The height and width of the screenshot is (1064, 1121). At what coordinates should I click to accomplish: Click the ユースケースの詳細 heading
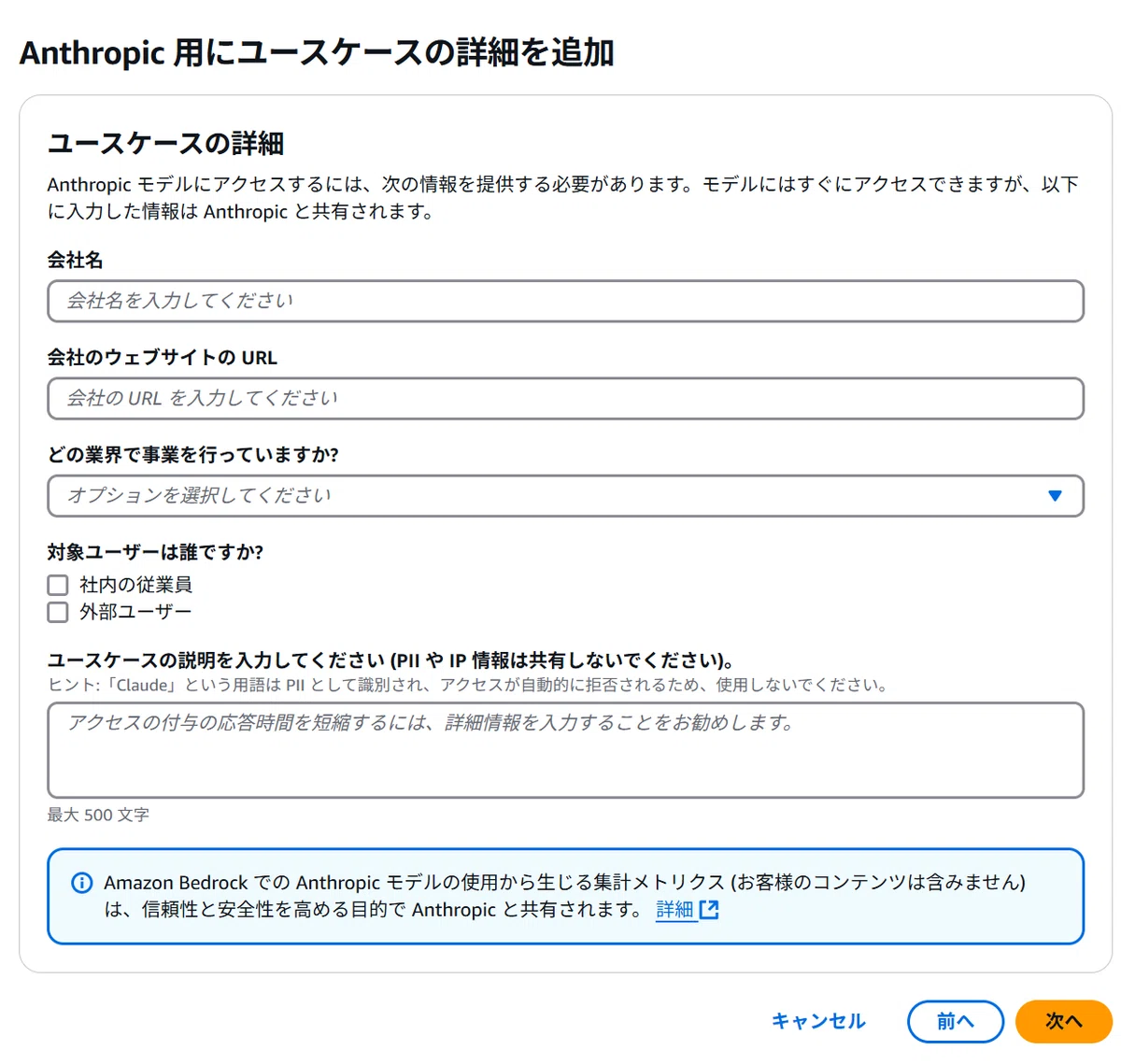165,143
